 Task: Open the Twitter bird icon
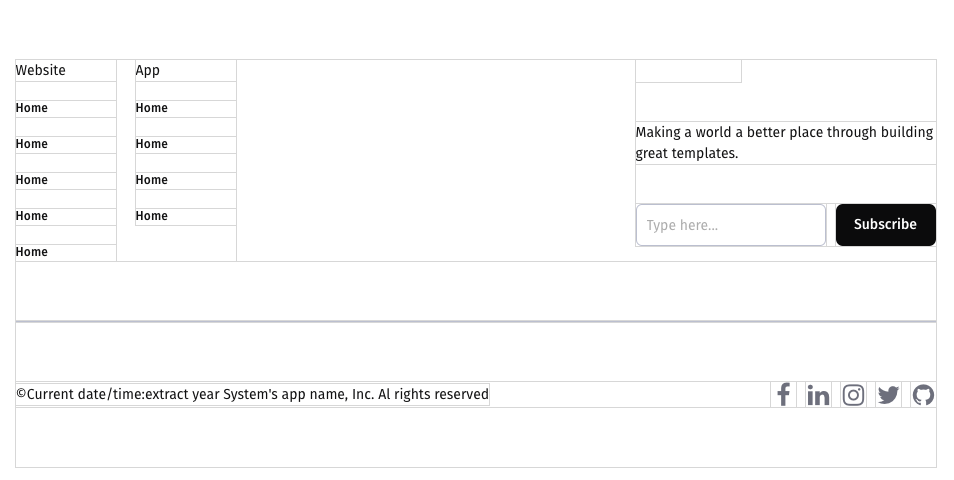click(x=888, y=395)
